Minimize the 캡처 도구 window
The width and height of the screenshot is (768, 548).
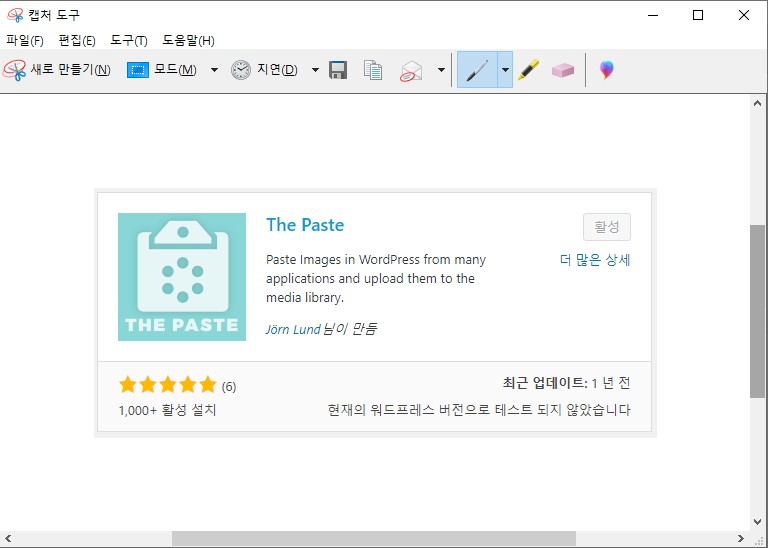tap(653, 15)
